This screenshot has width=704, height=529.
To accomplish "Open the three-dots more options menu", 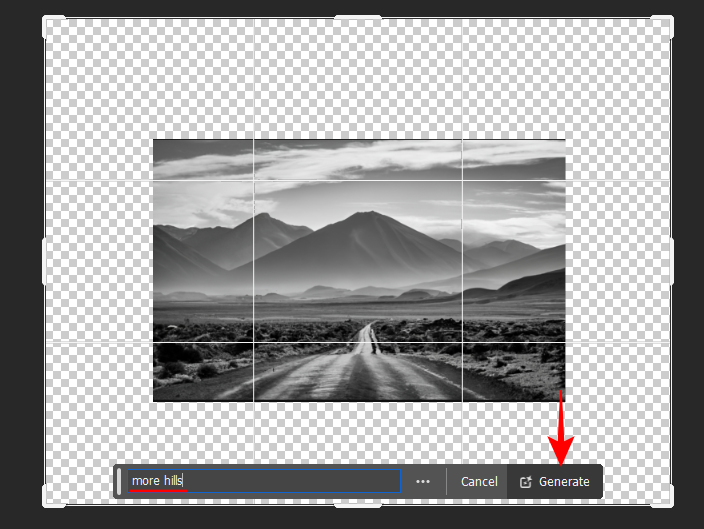I will tap(423, 482).
